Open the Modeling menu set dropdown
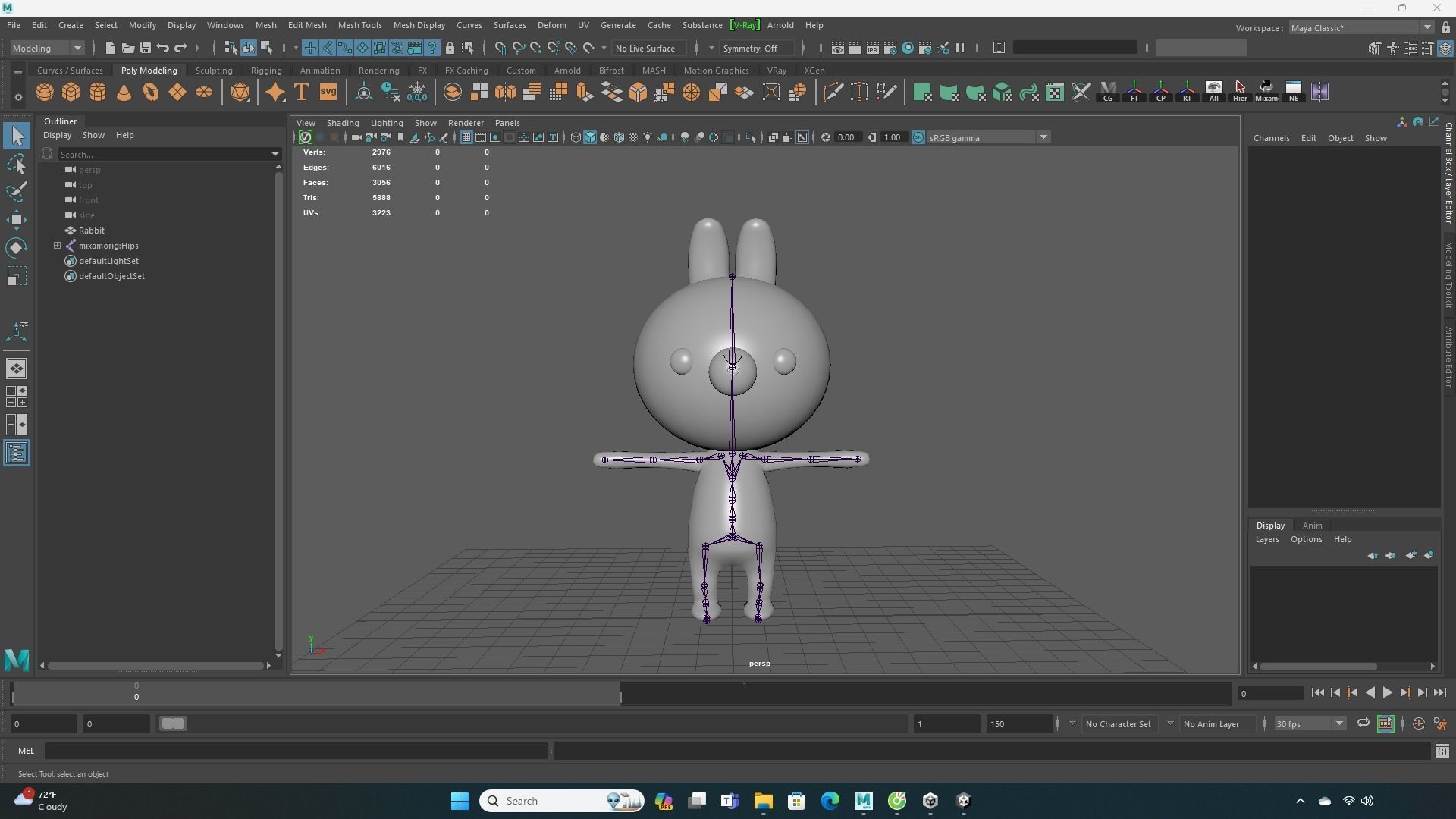 (47, 48)
